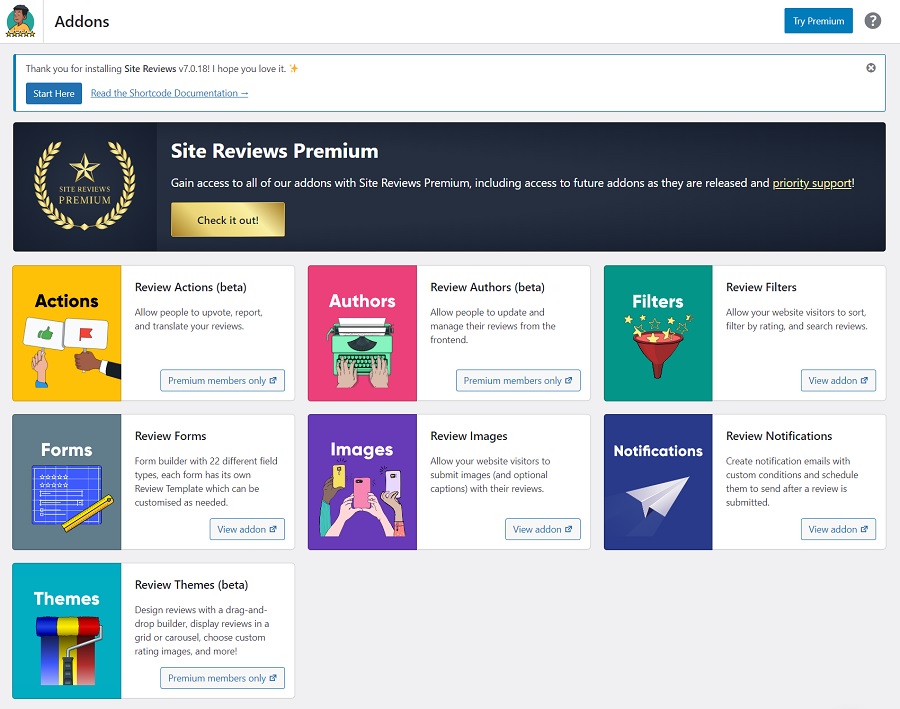
Task: Click View addon for Review Images
Action: (x=542, y=529)
